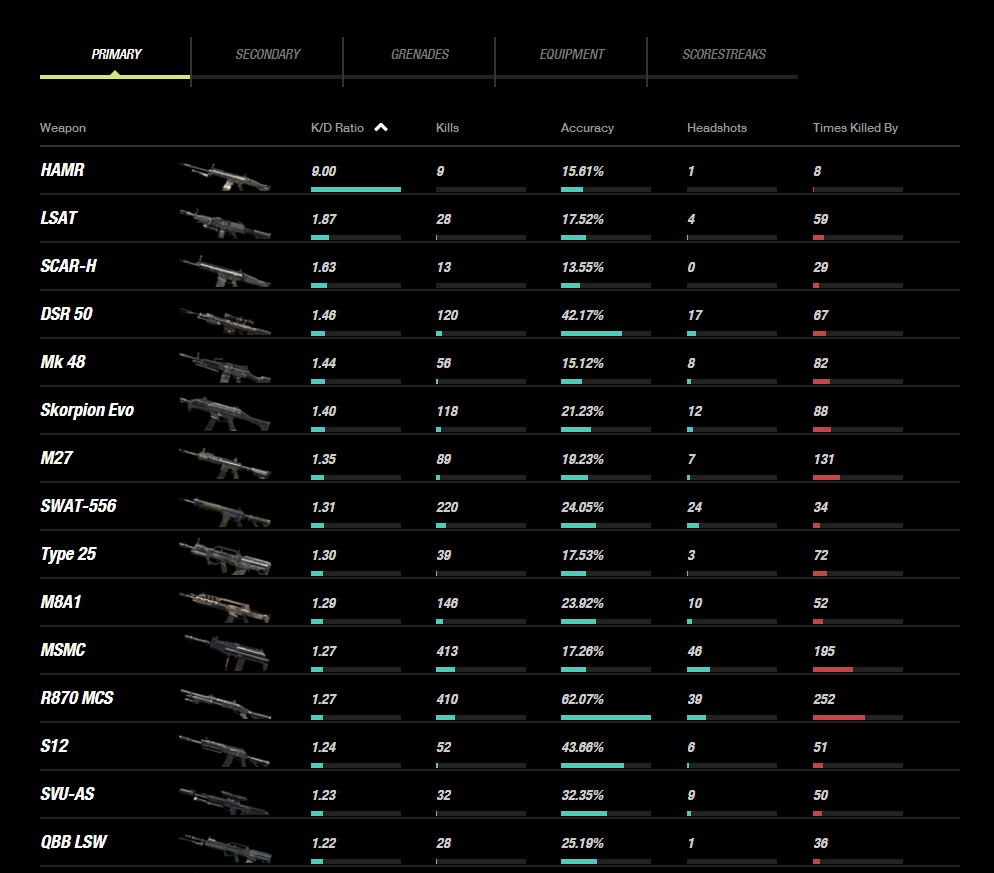994x873 pixels.
Task: Sort table by Accuracy column header
Action: (x=587, y=128)
